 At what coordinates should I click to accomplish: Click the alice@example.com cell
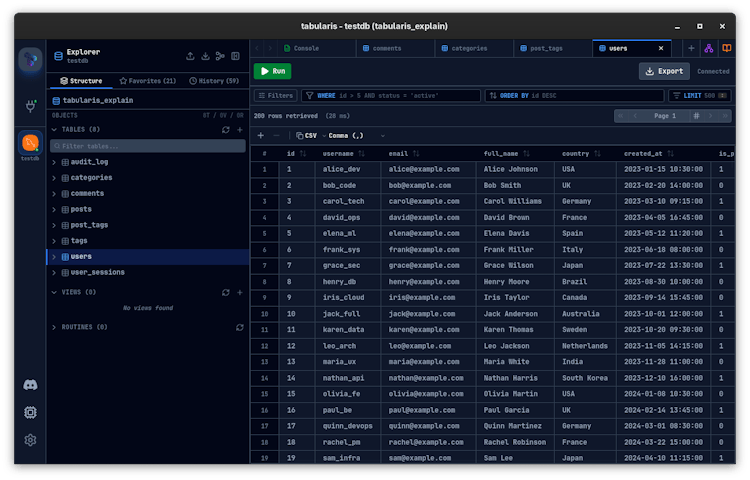tap(428, 169)
